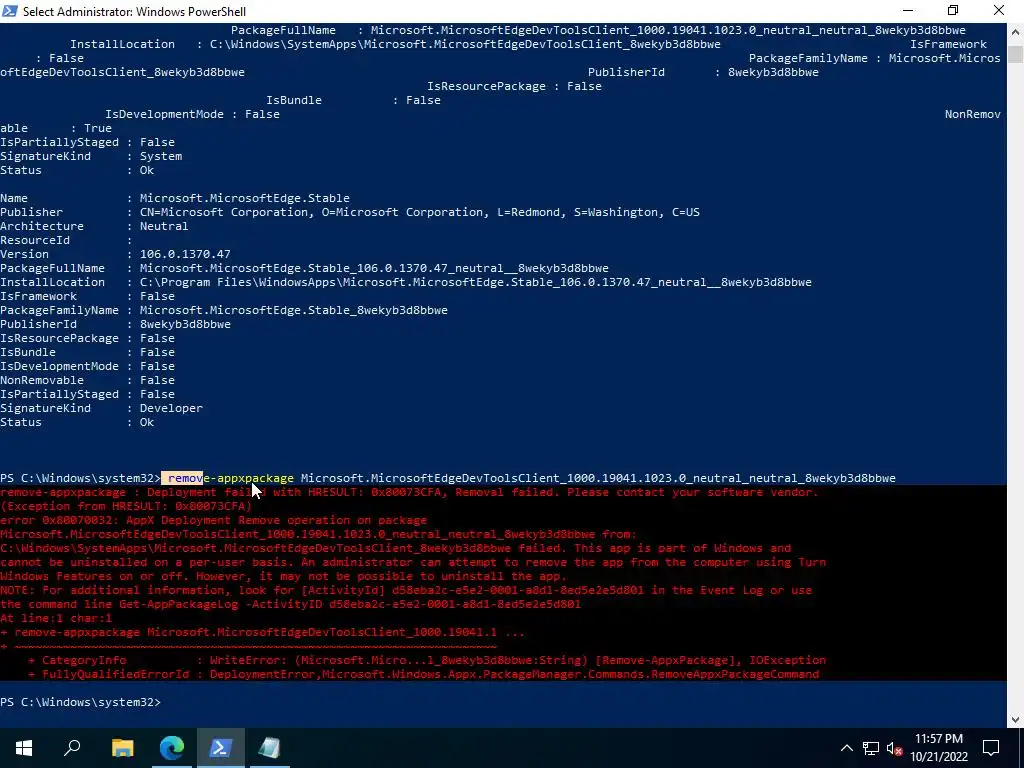Open the Windows Start menu

tap(24, 748)
